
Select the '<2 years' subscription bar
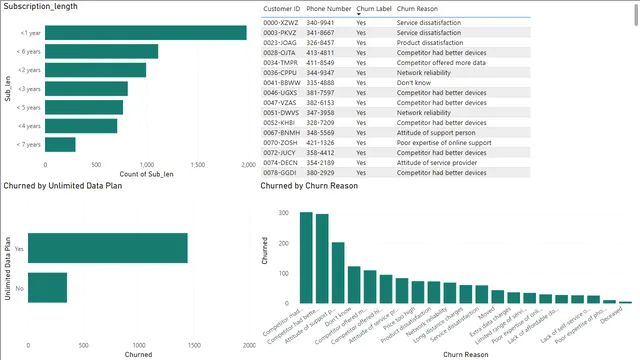96,70
